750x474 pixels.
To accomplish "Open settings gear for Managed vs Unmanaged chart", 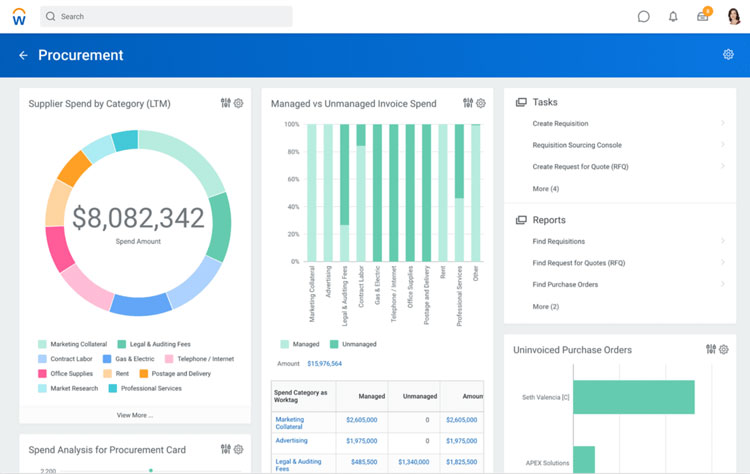I will (x=481, y=103).
